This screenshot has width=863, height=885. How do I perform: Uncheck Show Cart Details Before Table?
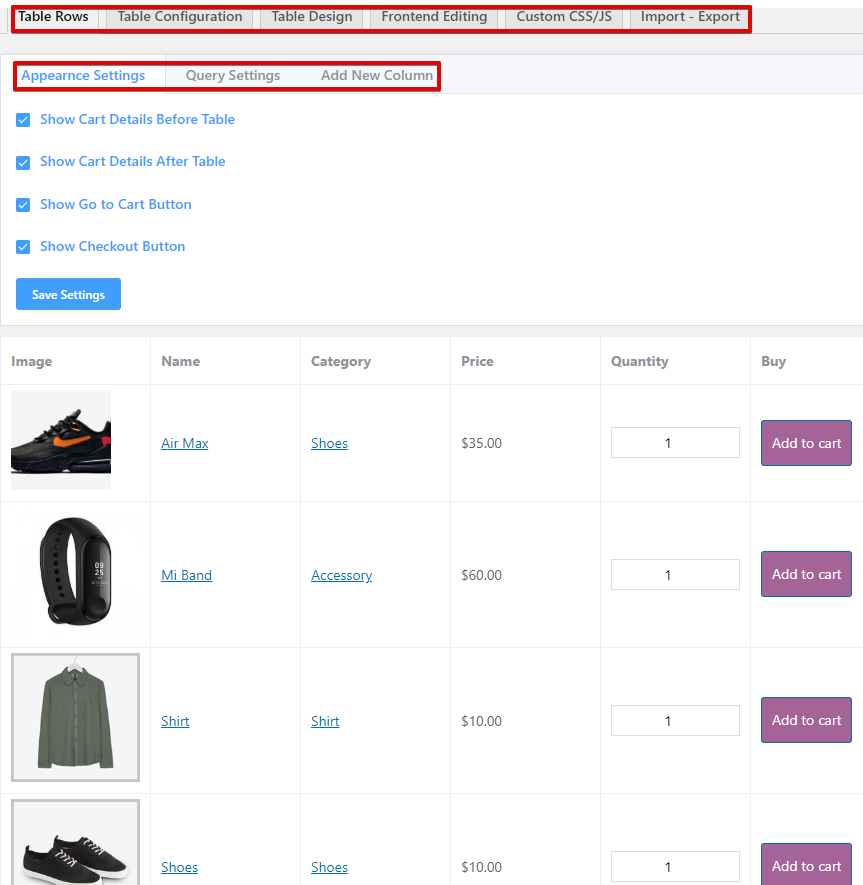pos(23,120)
